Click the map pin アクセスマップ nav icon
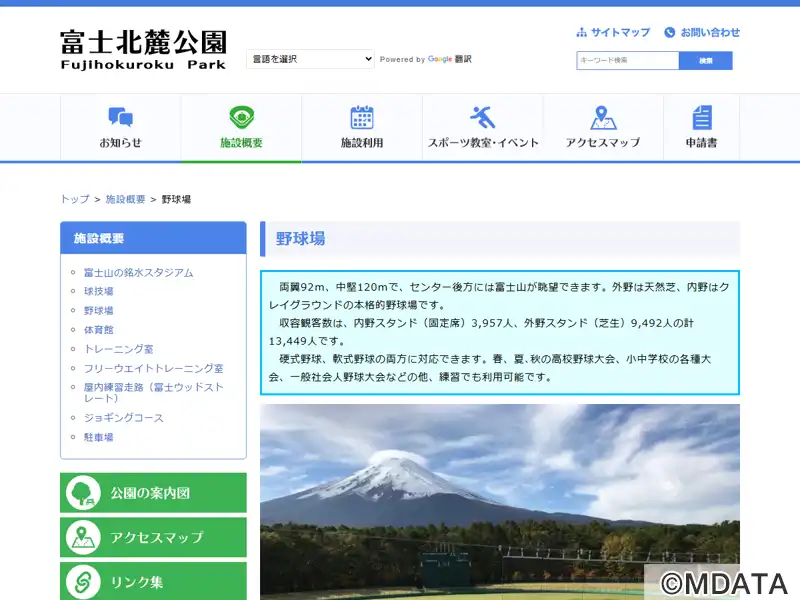 point(603,117)
